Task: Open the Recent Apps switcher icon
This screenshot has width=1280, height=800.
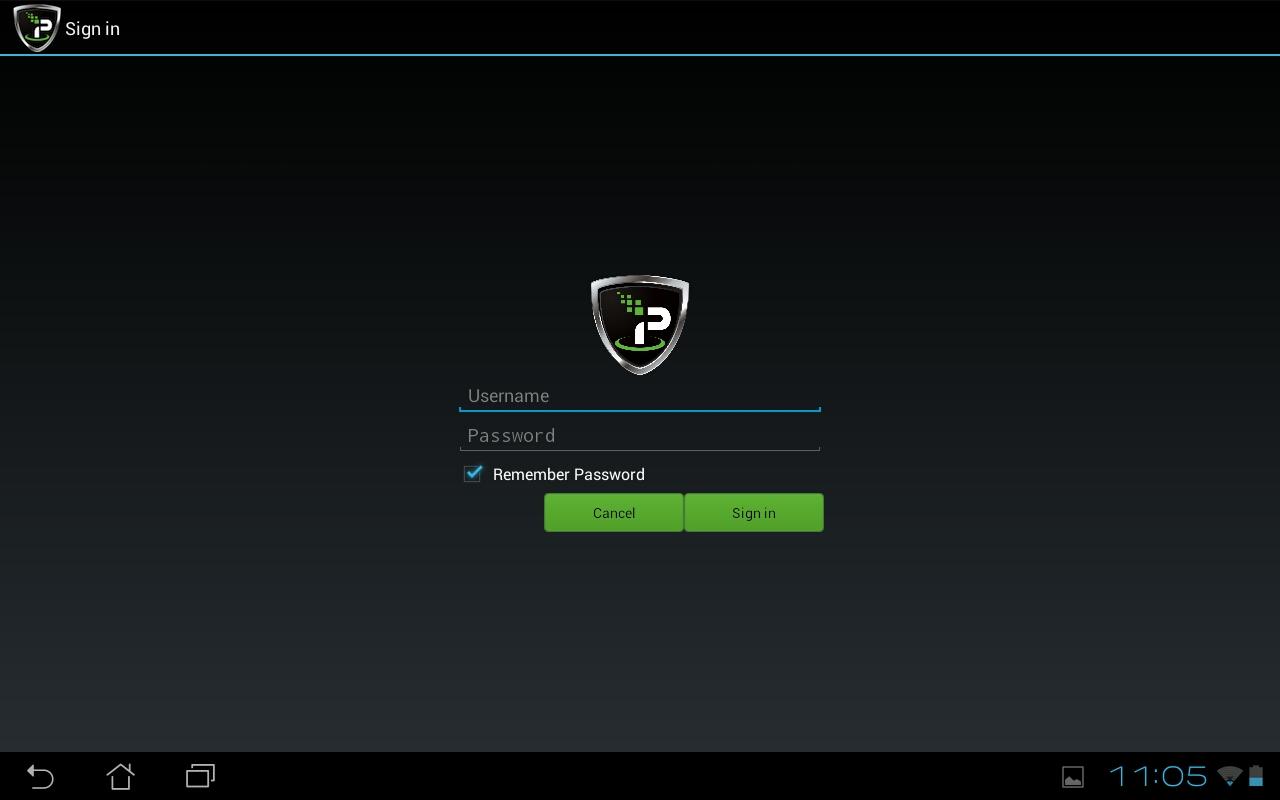Action: pos(200,776)
